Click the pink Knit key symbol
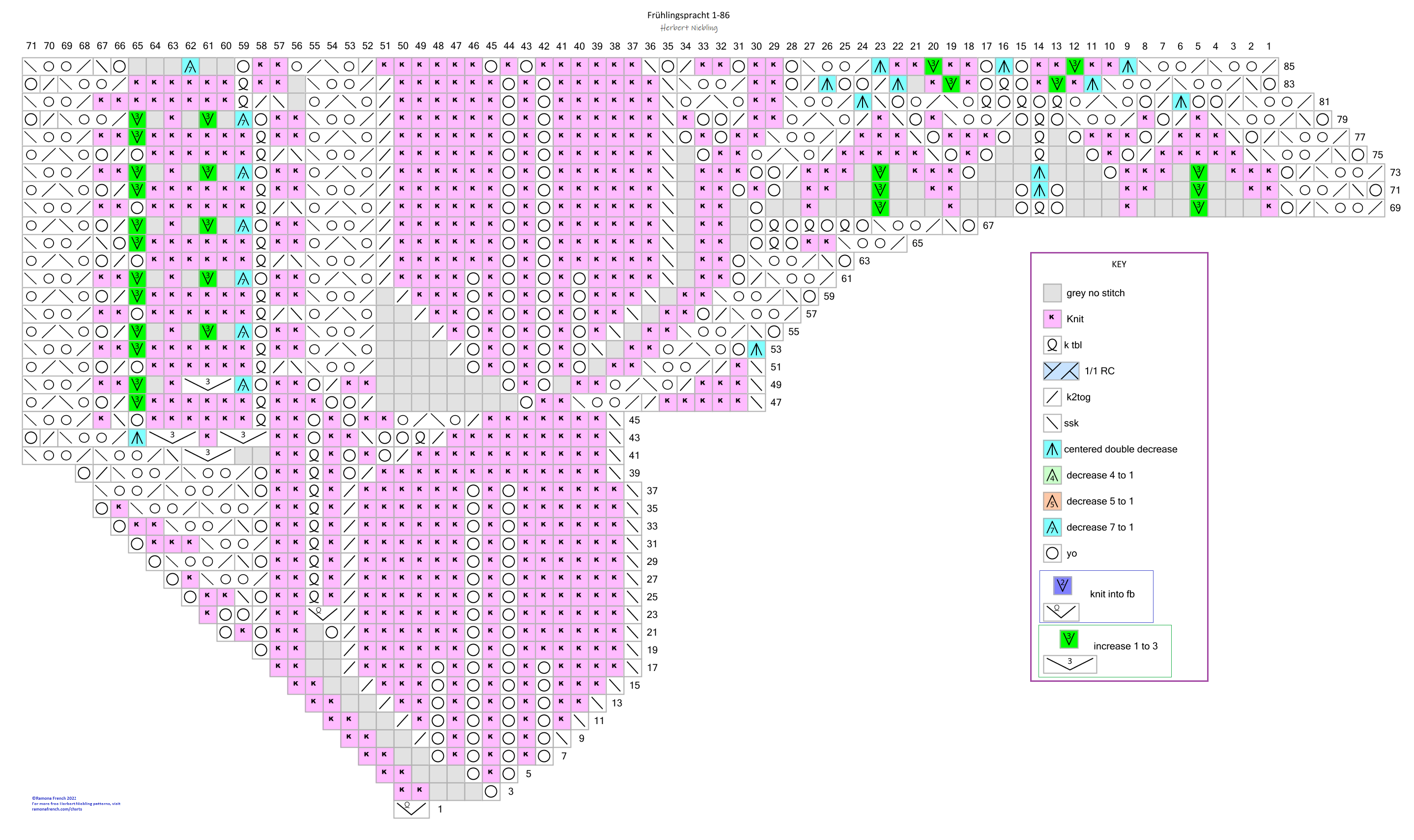Image resolution: width=1414 pixels, height=840 pixels. [1052, 319]
